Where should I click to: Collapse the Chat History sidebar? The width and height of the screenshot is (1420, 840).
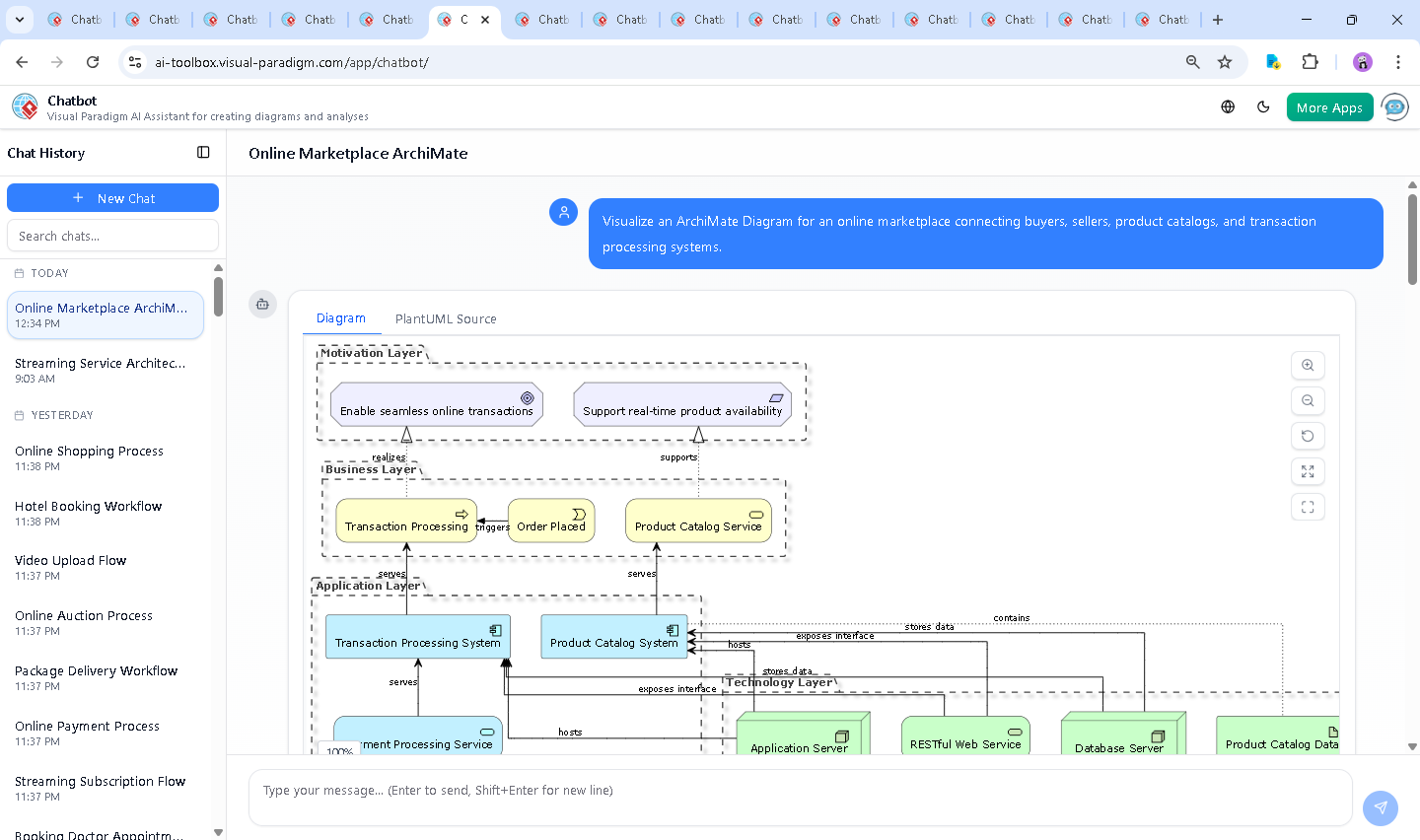pyautogui.click(x=203, y=152)
